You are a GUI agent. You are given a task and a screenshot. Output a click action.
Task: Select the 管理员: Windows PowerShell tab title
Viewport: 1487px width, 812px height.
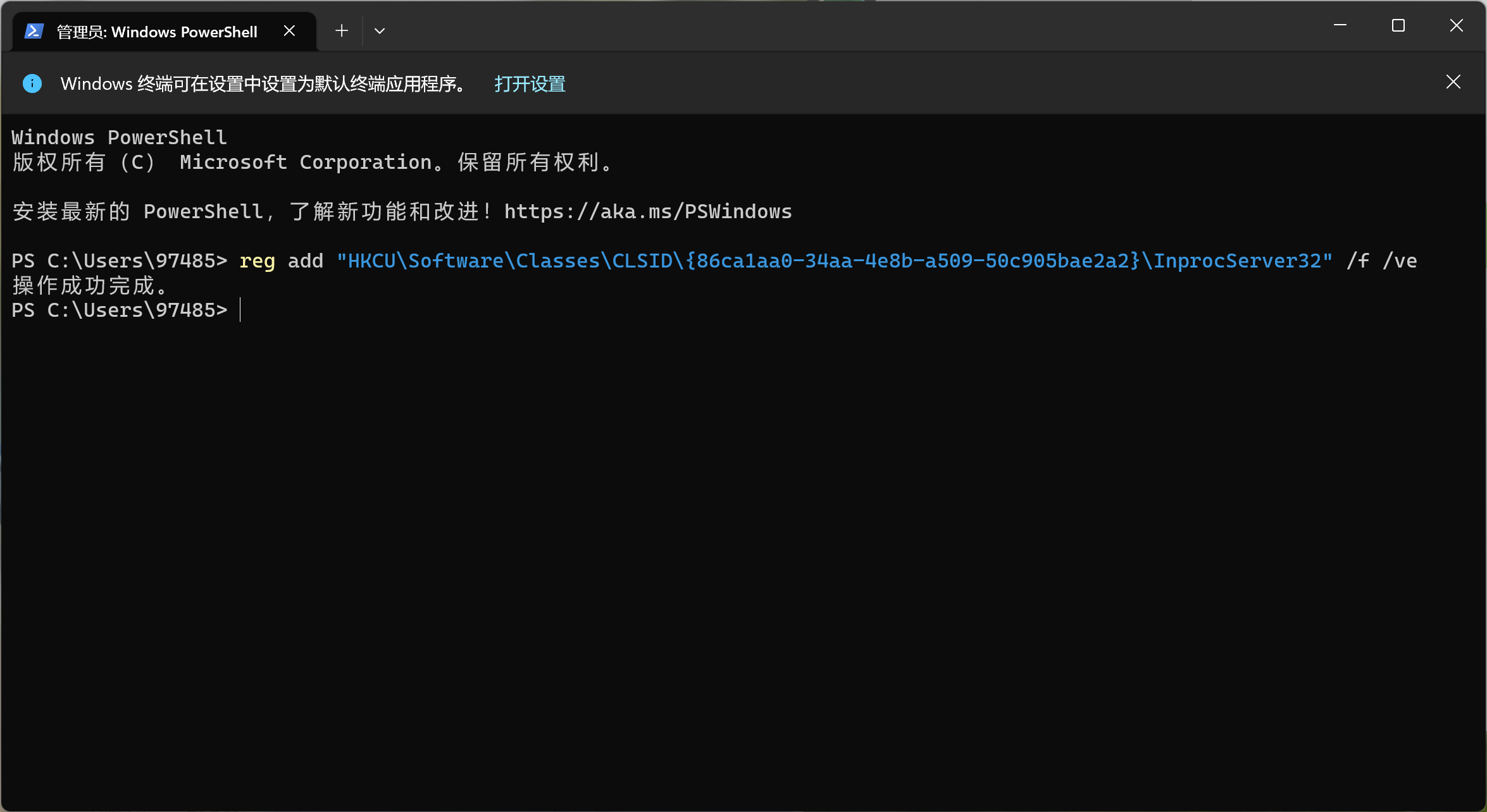click(x=157, y=32)
